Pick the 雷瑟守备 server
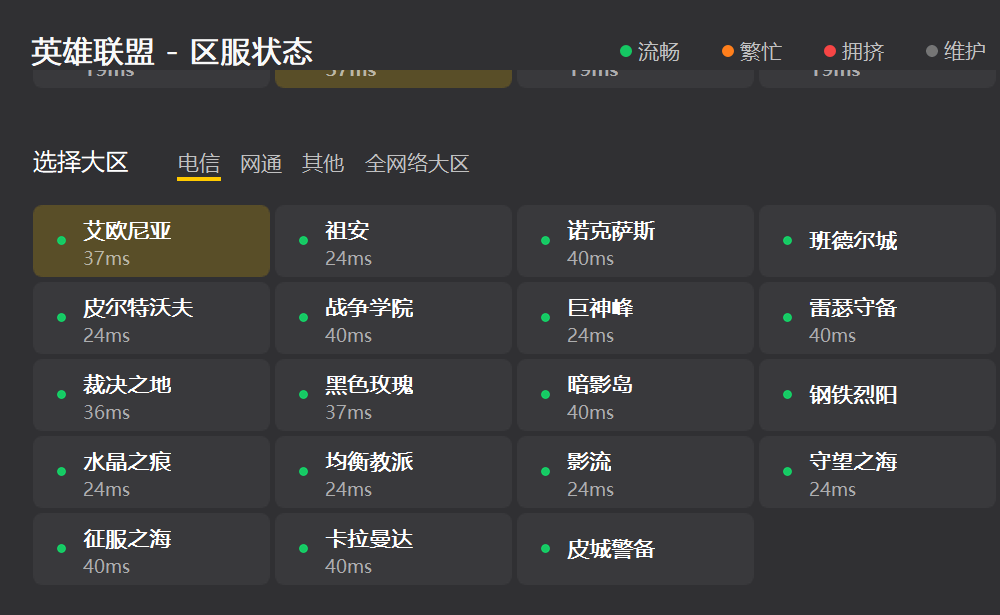Screen dimensions: 1000x615 coord(878,318)
